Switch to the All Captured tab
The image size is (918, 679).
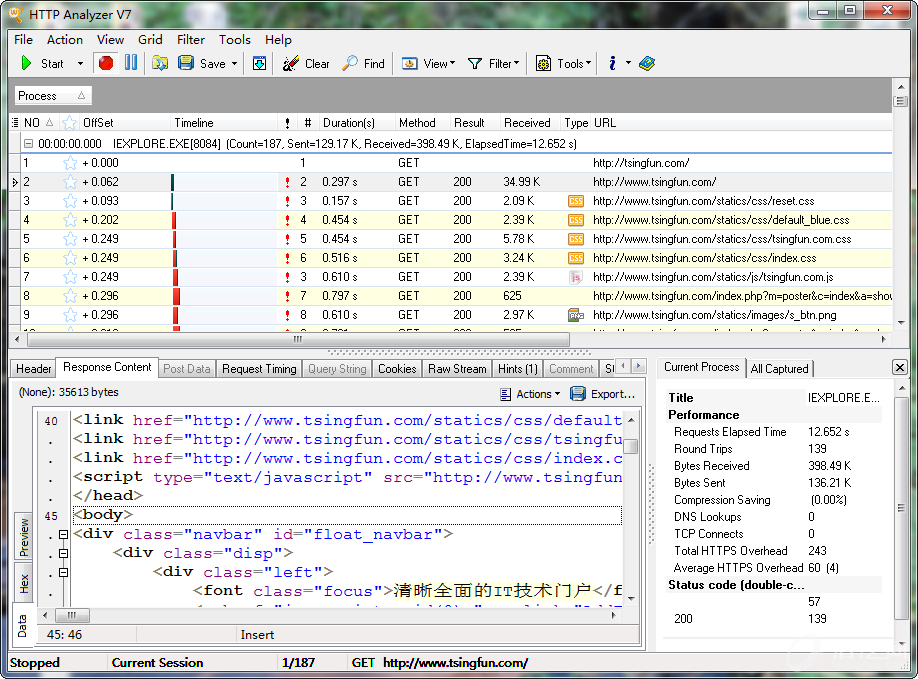click(x=779, y=369)
